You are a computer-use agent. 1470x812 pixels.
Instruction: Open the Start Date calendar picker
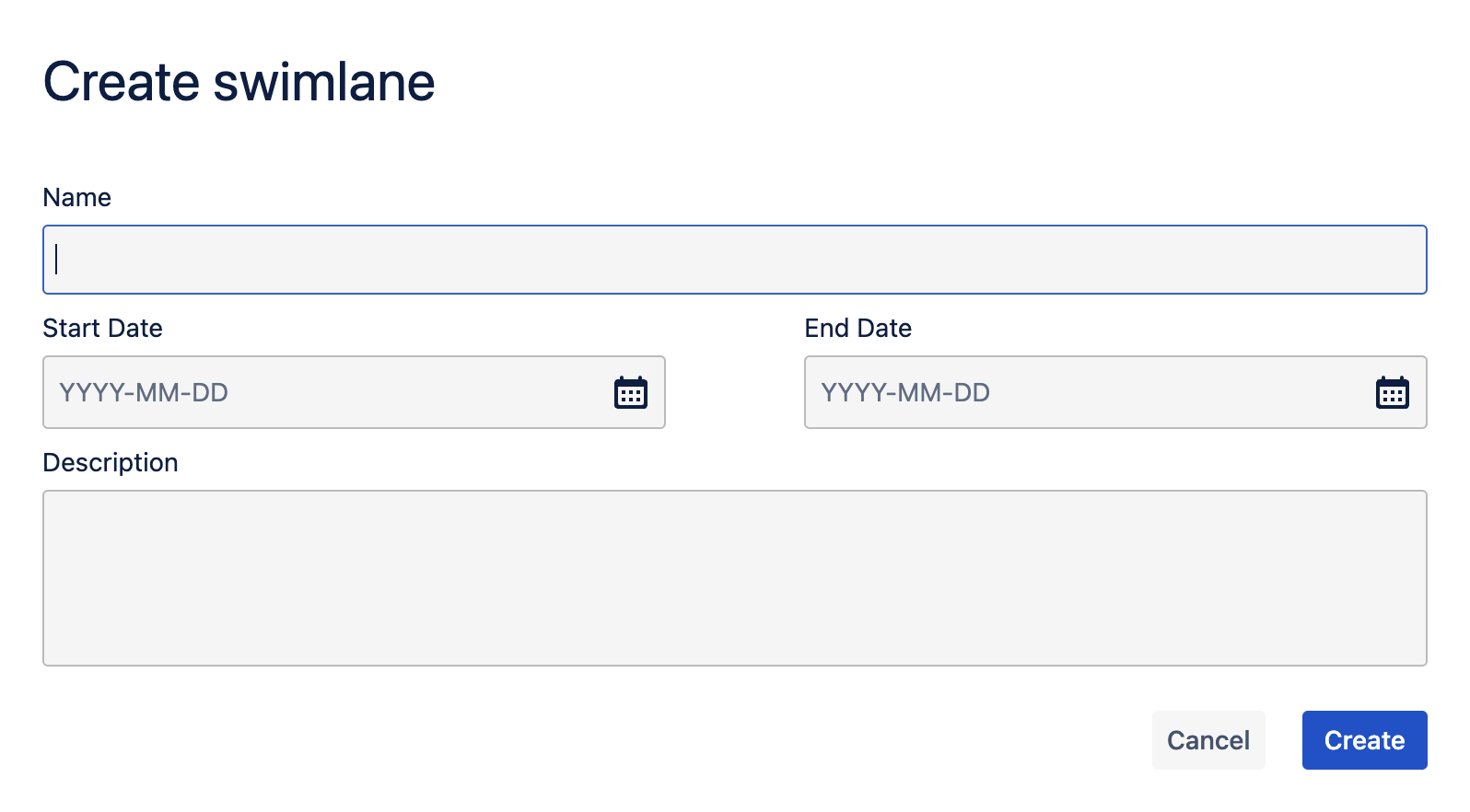pos(631,393)
